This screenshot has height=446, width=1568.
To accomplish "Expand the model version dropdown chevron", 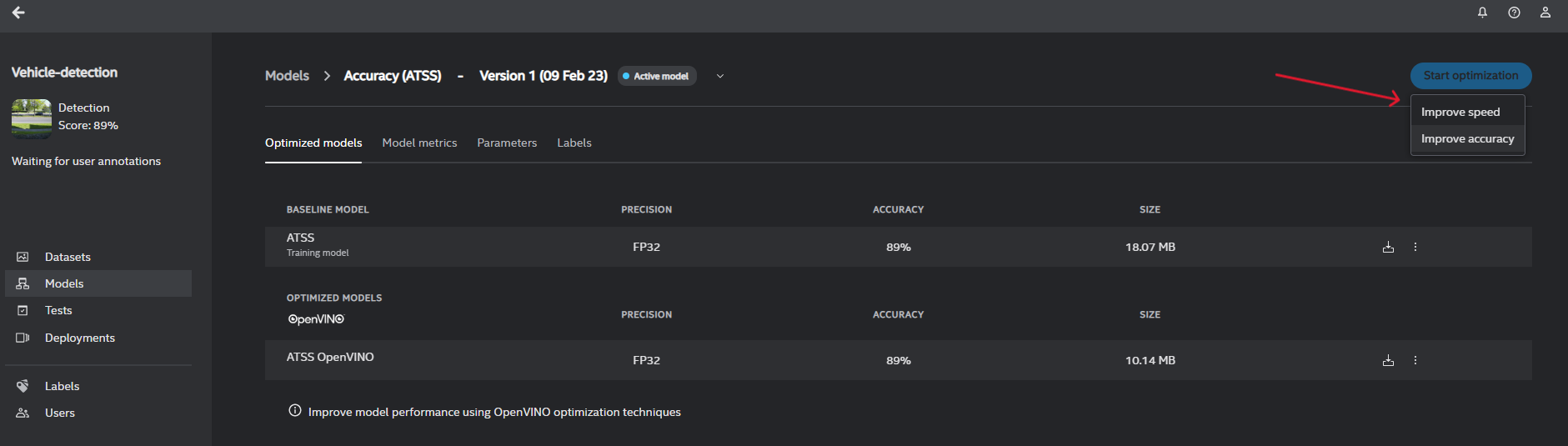I will [720, 76].
